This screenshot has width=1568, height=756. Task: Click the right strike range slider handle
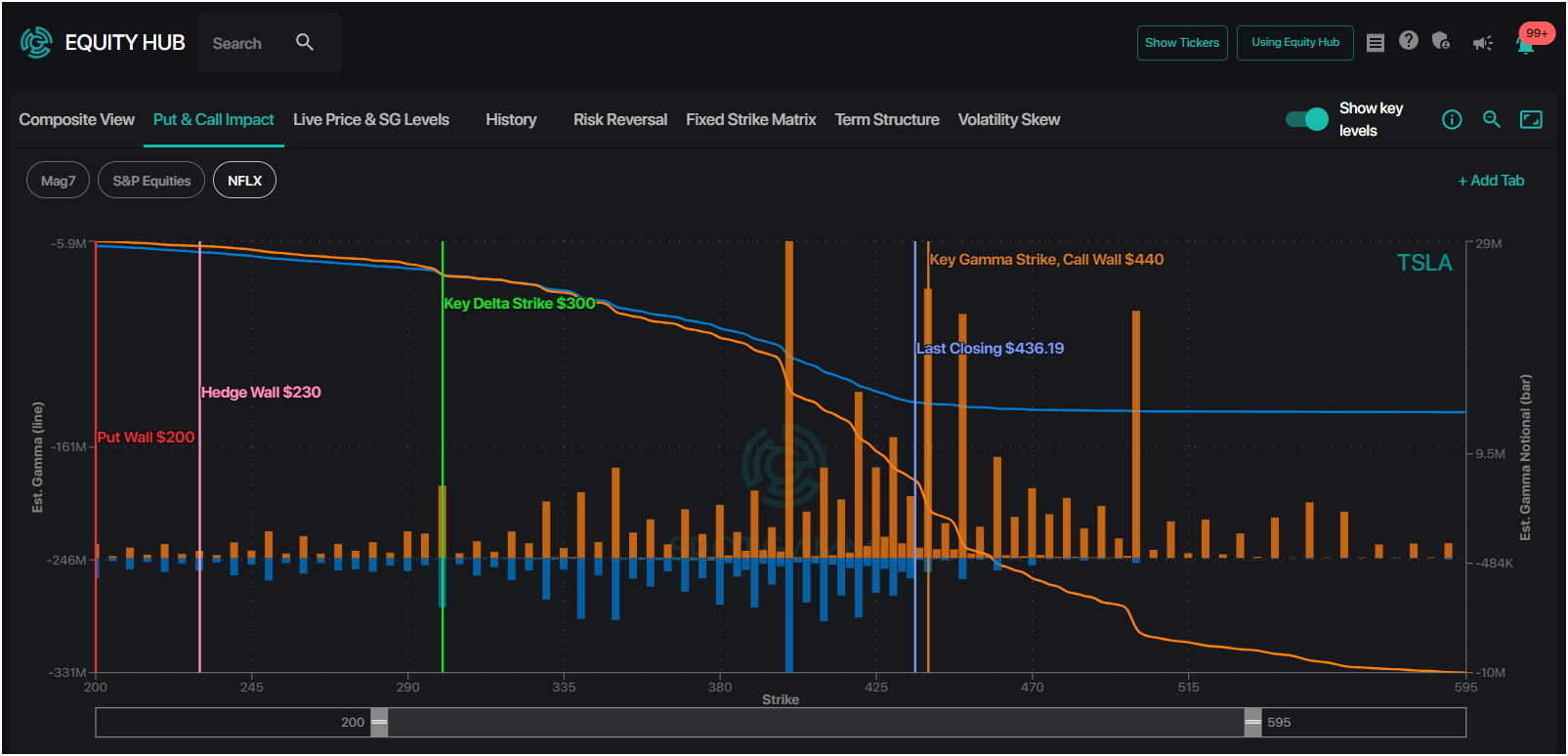tap(1252, 723)
